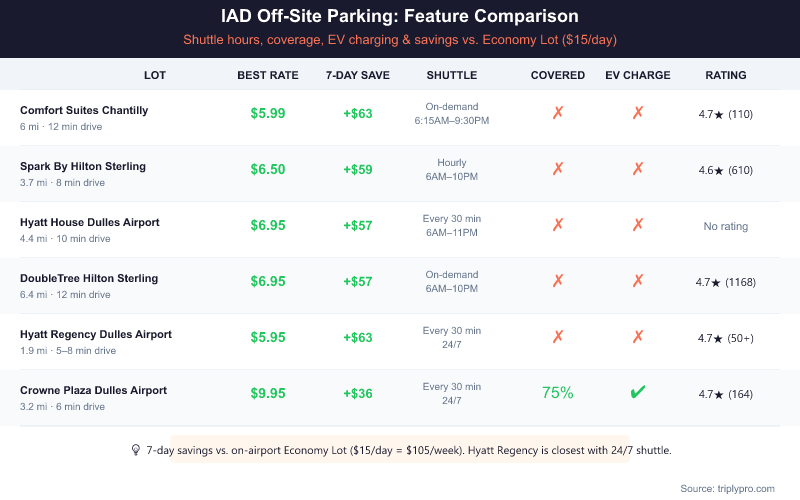
Task: Click the BEST RATE column header
Action: [268, 75]
